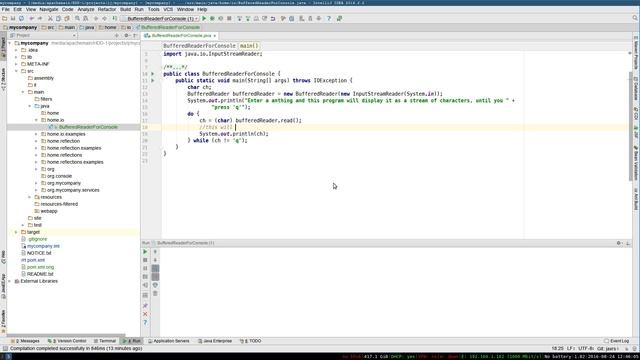Image resolution: width=640 pixels, height=360 pixels.
Task: Start debugging with the toolbar bug icon
Action: [212, 18]
